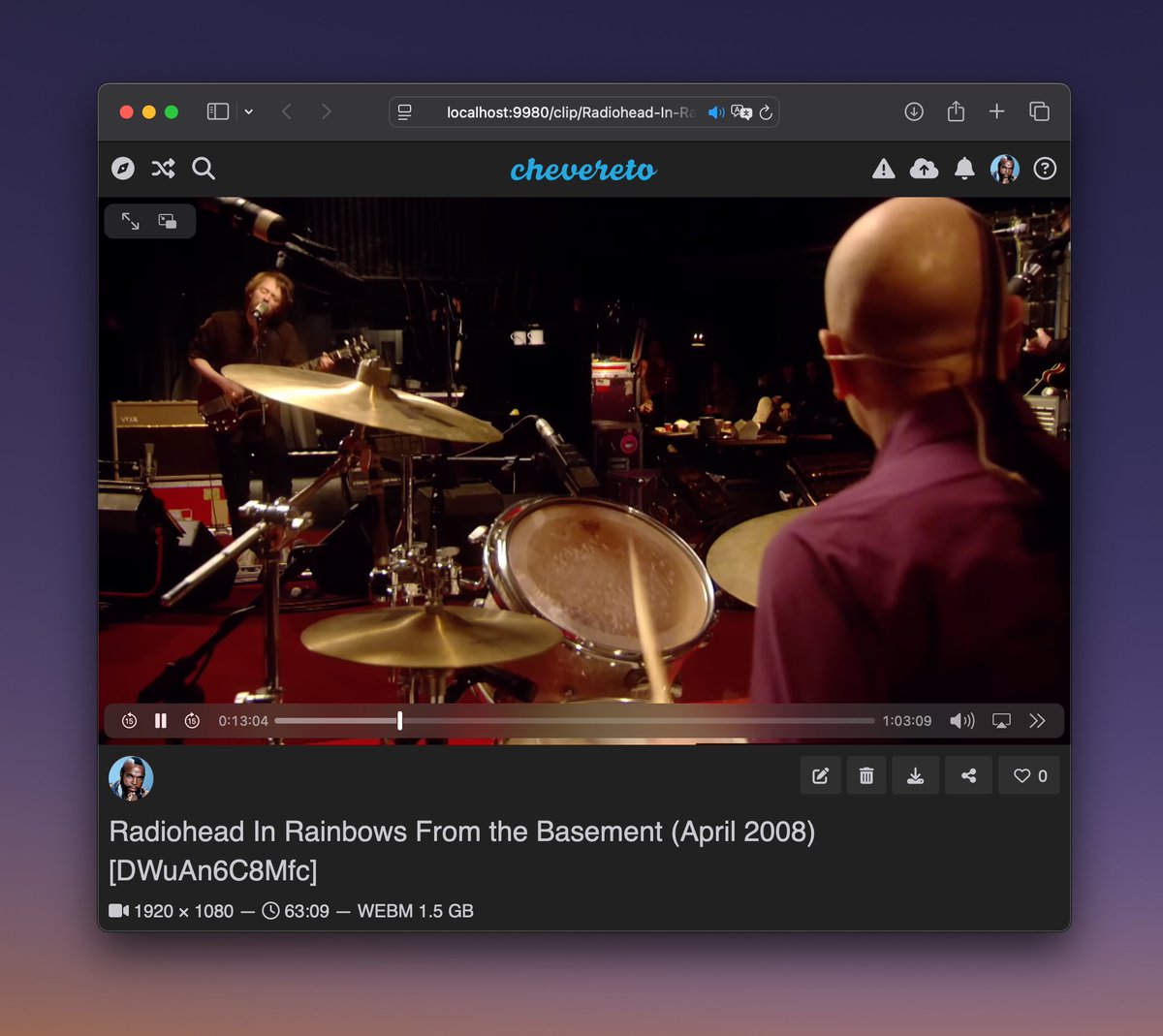Click the translate icon in address bar
The width and height of the screenshot is (1163, 1036).
[741, 112]
